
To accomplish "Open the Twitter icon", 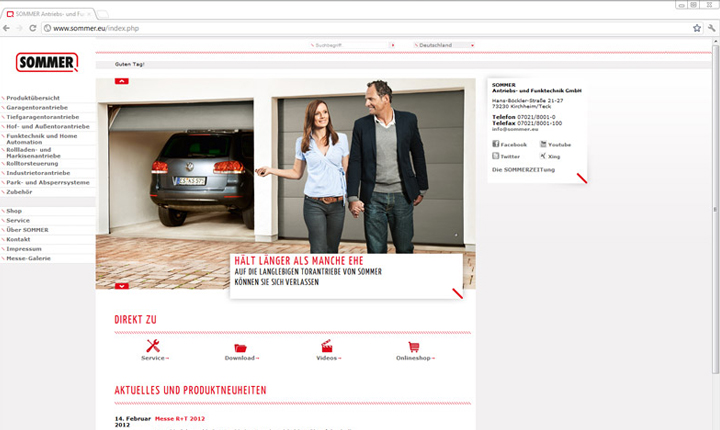I will (x=496, y=156).
